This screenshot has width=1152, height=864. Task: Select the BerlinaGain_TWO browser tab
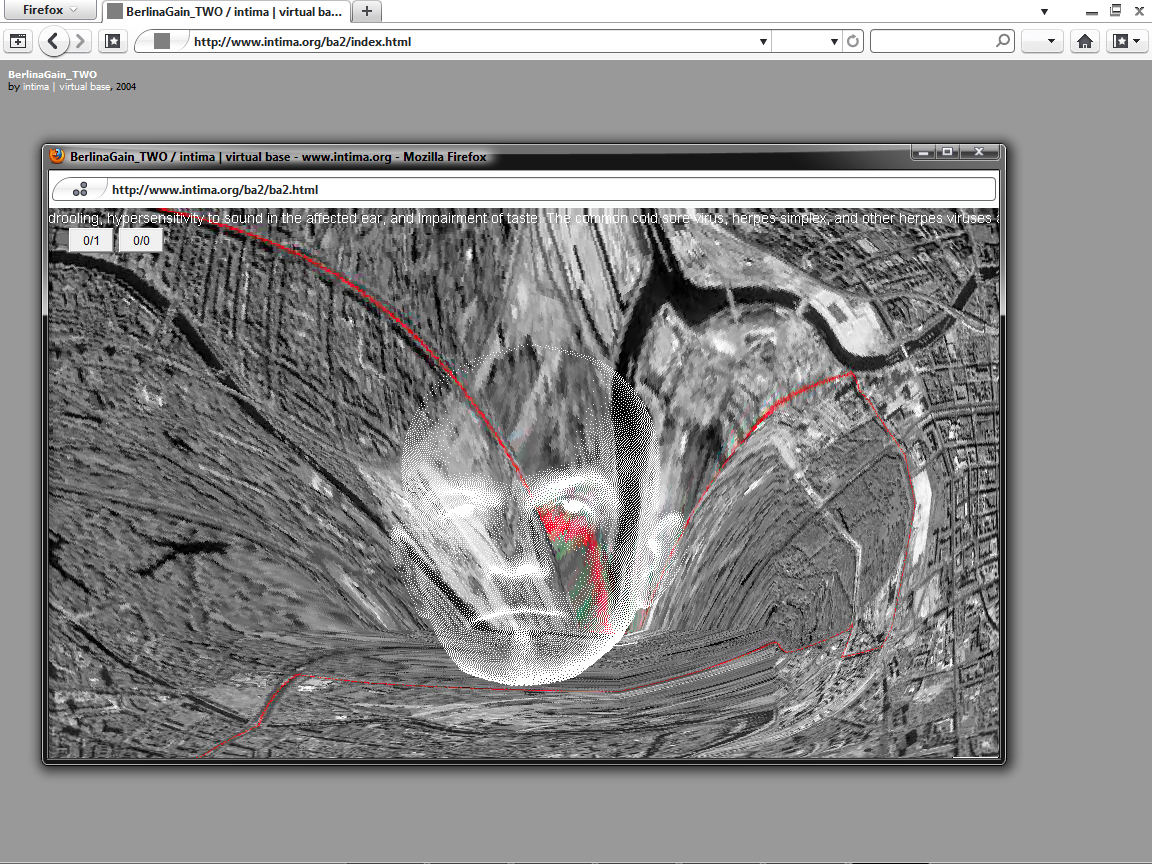[228, 12]
